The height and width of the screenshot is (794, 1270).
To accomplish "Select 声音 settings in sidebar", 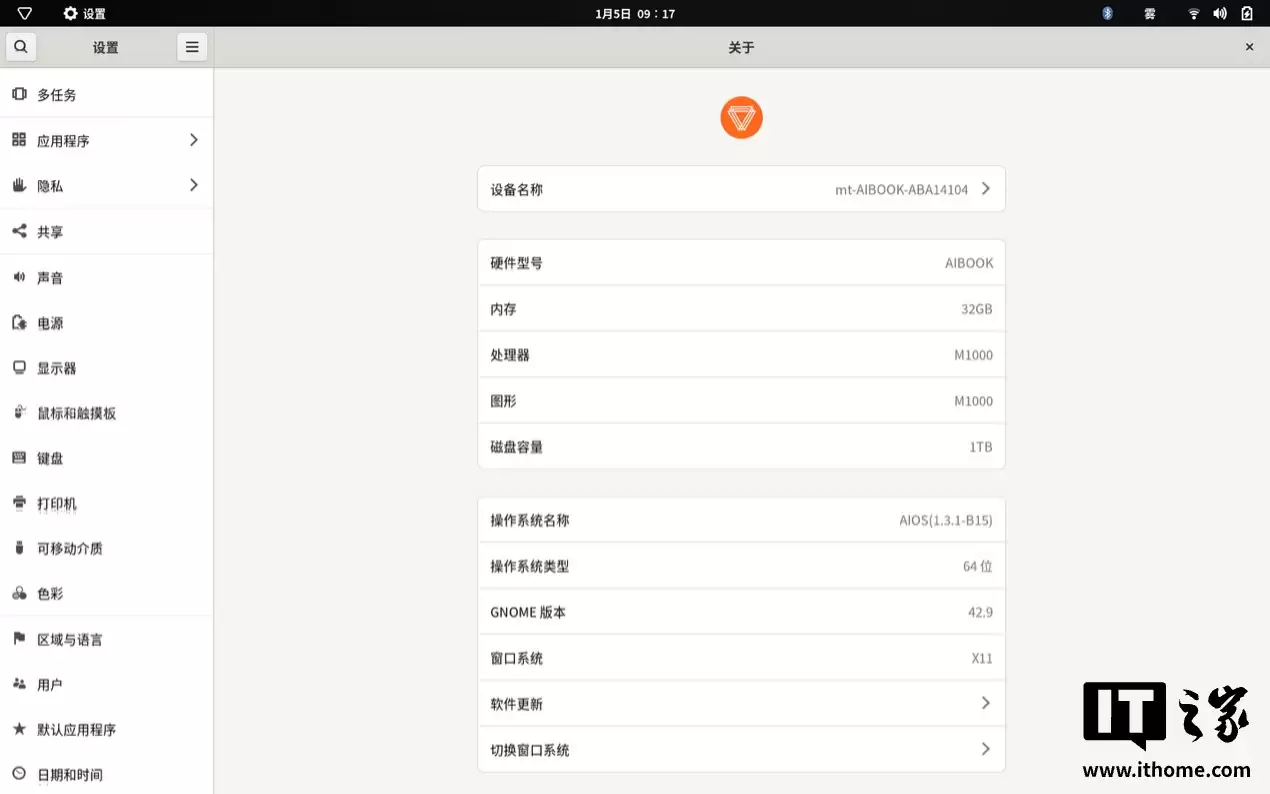I will (50, 278).
